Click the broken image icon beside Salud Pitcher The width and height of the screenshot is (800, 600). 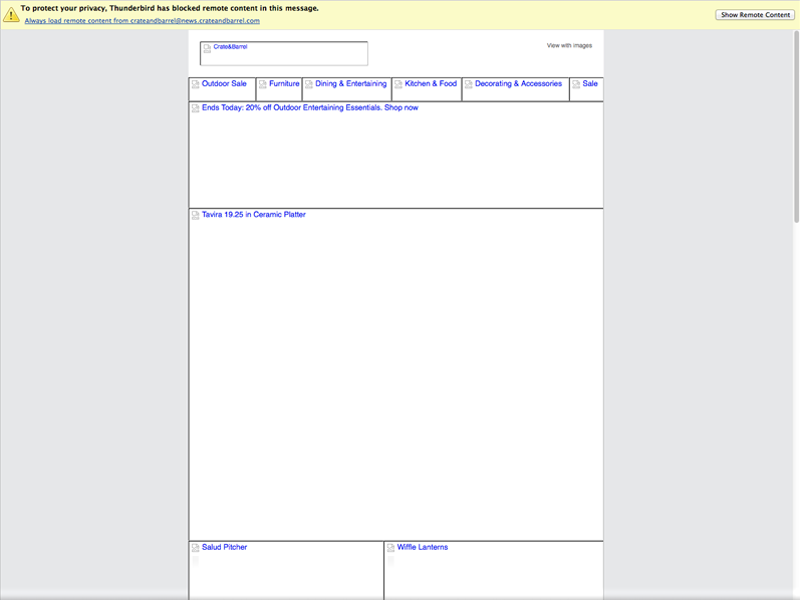tap(194, 547)
